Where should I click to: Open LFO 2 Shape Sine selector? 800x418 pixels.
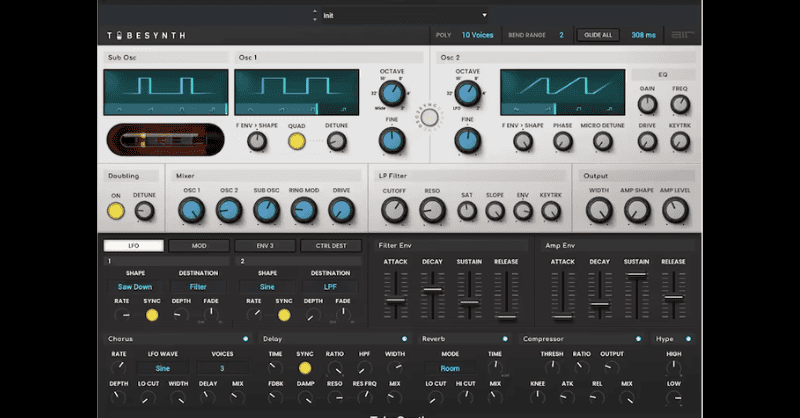pyautogui.click(x=267, y=287)
